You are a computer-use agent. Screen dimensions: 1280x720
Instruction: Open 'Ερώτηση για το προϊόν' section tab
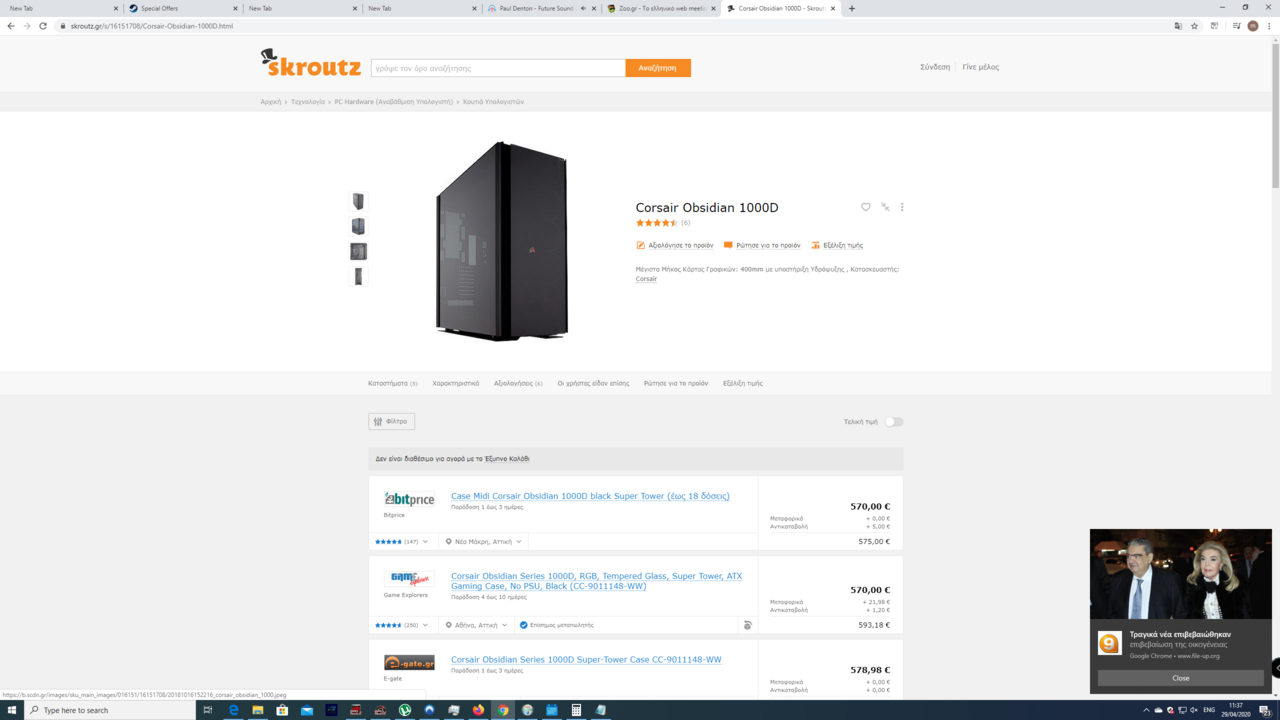[676, 383]
